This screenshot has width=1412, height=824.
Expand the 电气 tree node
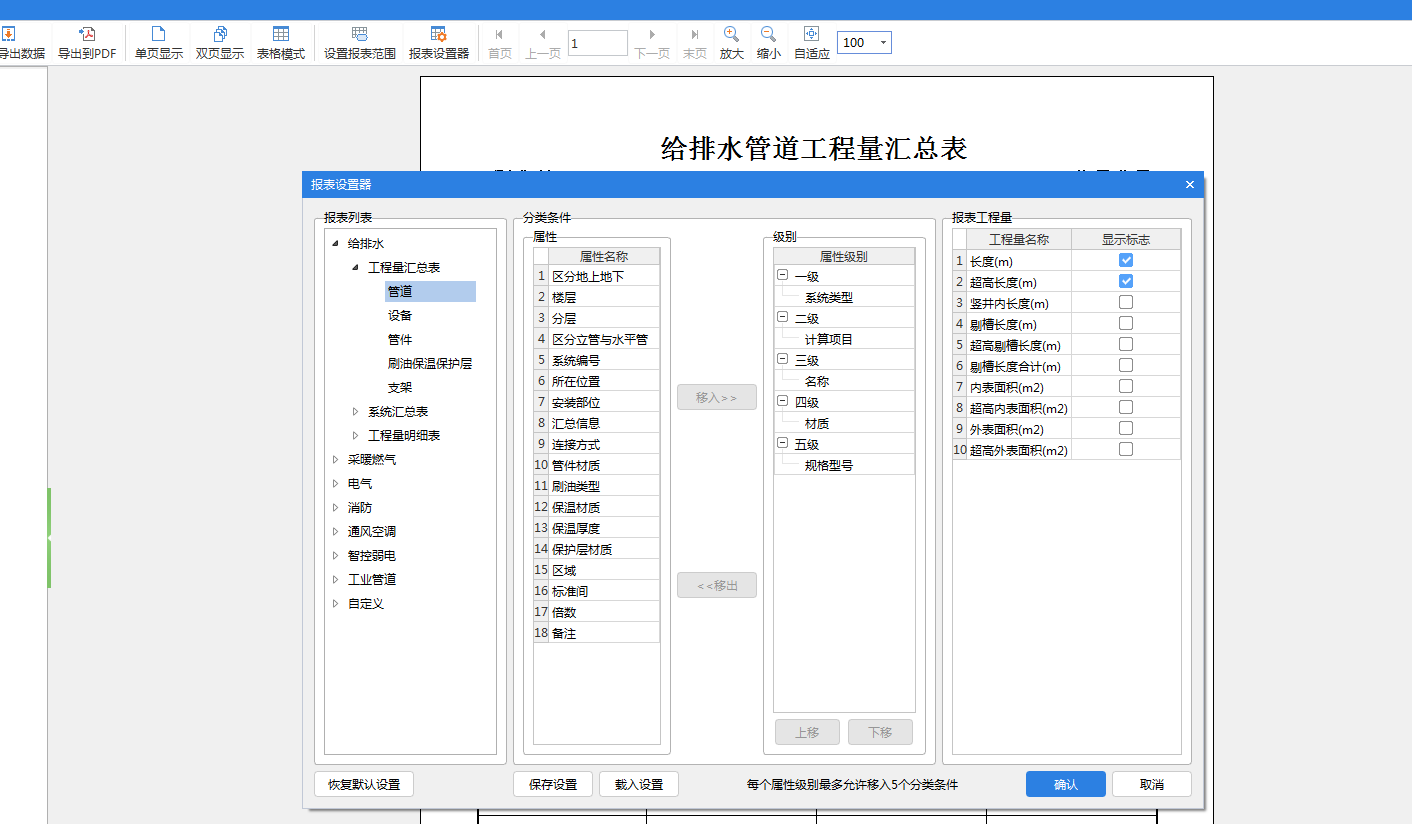[x=335, y=483]
